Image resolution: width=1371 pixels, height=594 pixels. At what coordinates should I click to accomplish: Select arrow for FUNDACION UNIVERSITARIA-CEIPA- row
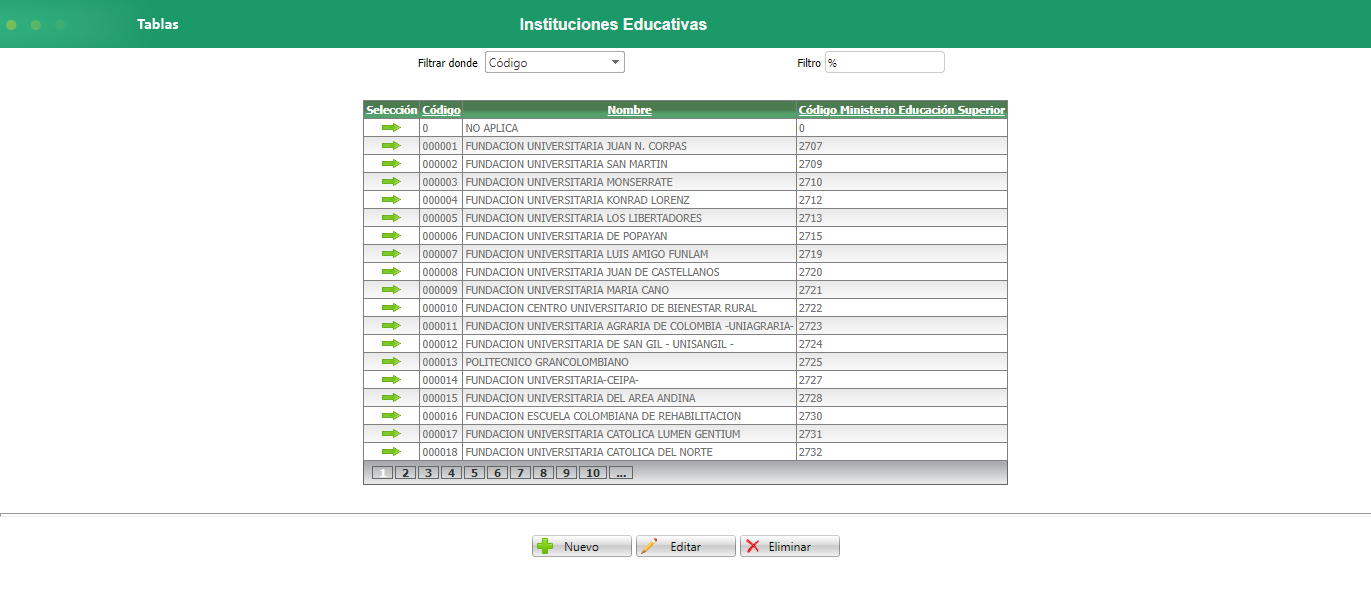click(391, 380)
